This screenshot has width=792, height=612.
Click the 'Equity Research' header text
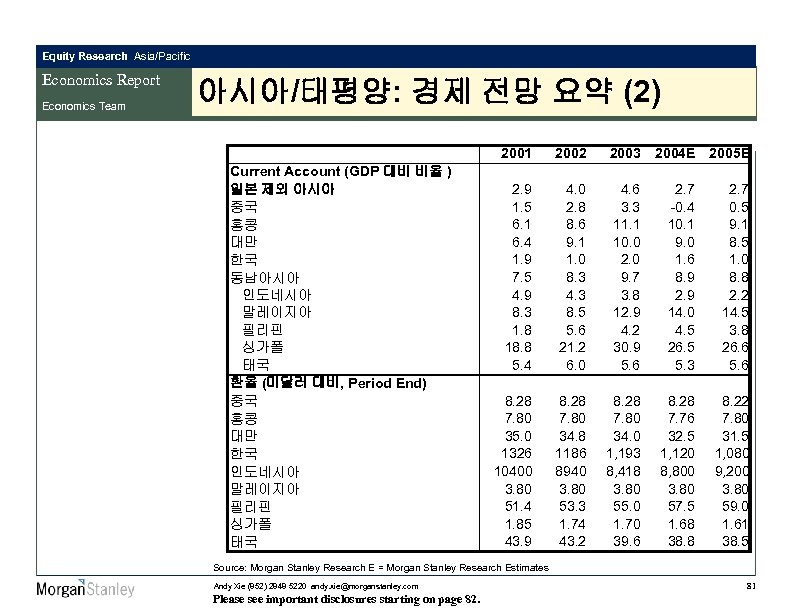[x=85, y=56]
